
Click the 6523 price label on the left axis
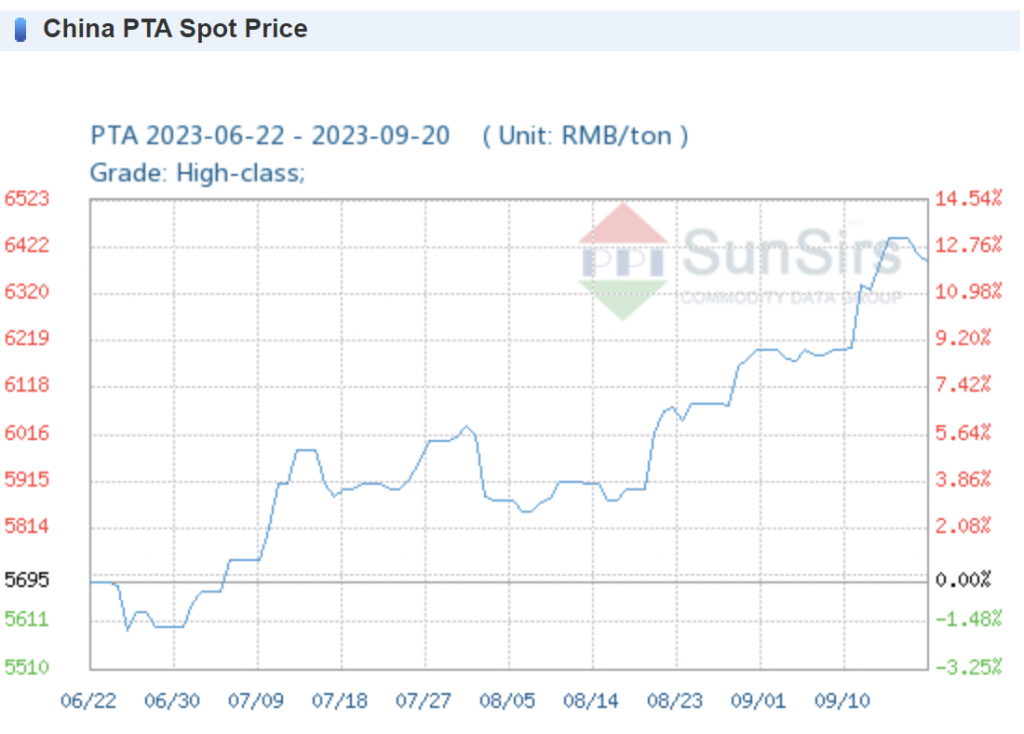coord(27,199)
